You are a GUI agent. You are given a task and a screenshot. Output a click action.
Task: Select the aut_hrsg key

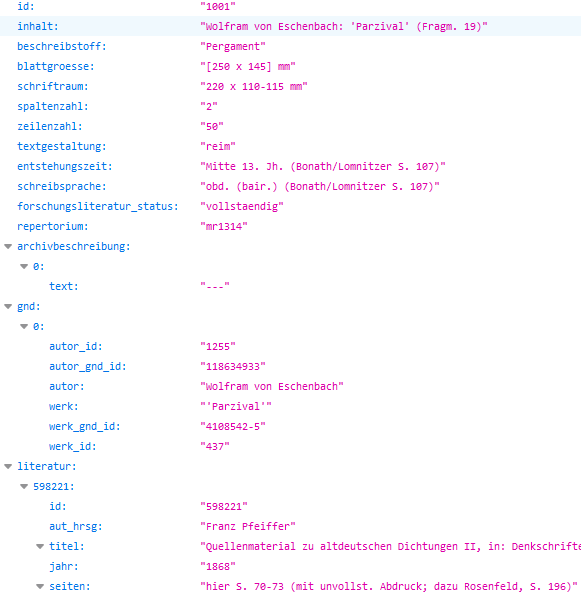[76, 527]
